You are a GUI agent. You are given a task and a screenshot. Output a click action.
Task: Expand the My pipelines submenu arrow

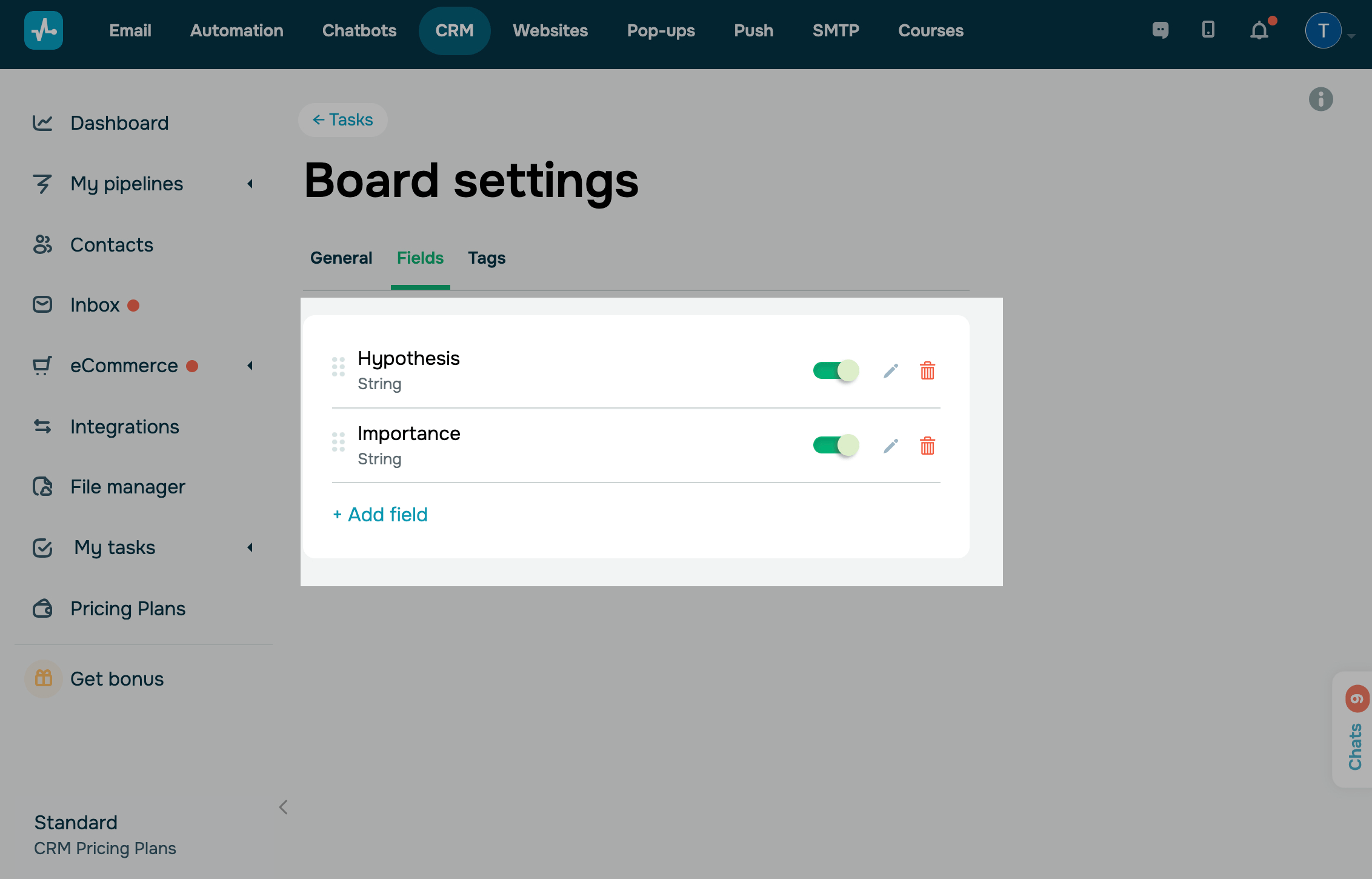250,184
